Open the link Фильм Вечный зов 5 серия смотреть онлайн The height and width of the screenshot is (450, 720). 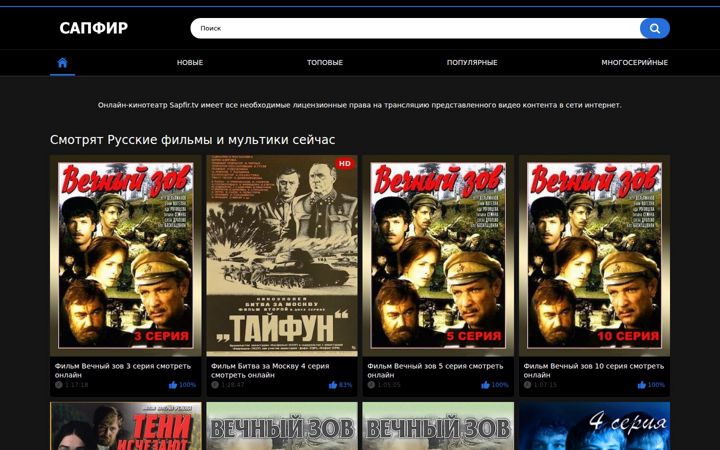(x=435, y=371)
